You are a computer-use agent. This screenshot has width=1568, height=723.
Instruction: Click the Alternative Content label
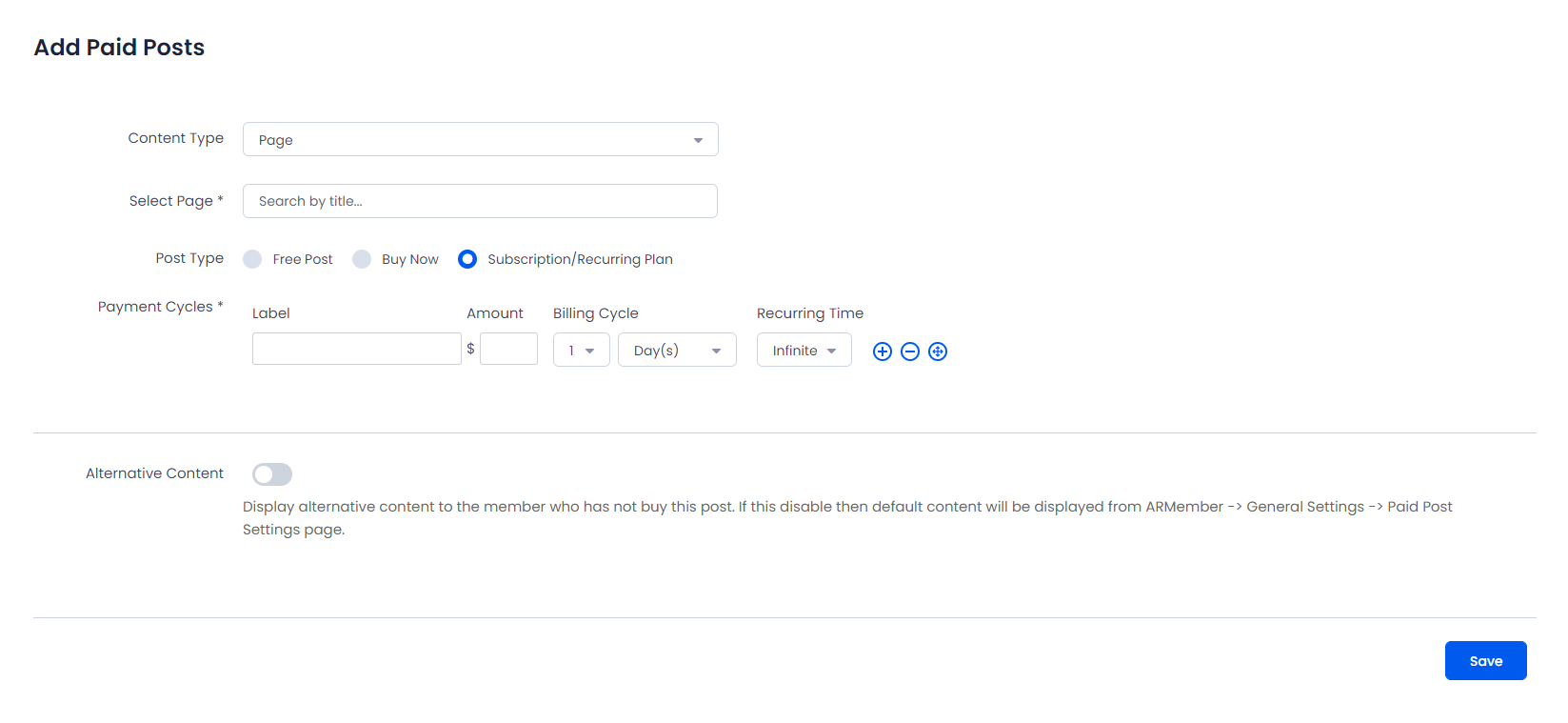154,473
